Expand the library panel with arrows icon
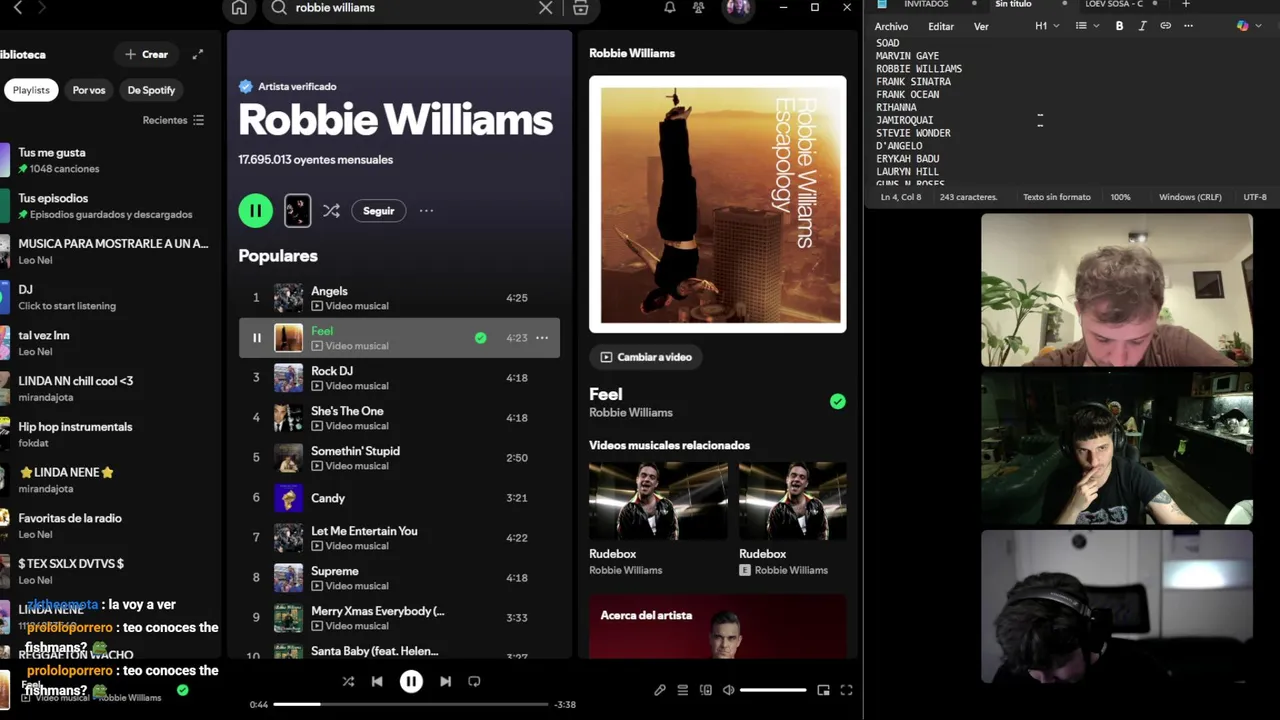Image resolution: width=1280 pixels, height=720 pixels. tap(198, 54)
